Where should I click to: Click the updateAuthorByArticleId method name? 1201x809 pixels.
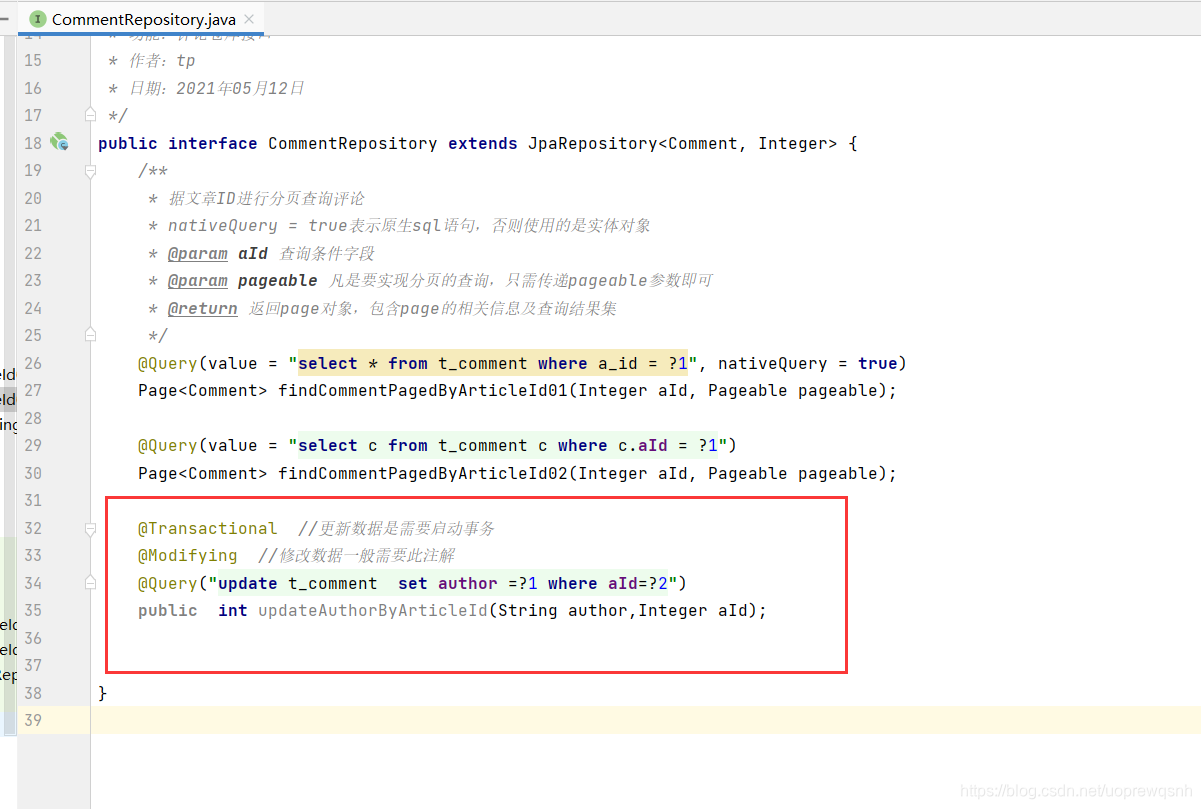[372, 610]
